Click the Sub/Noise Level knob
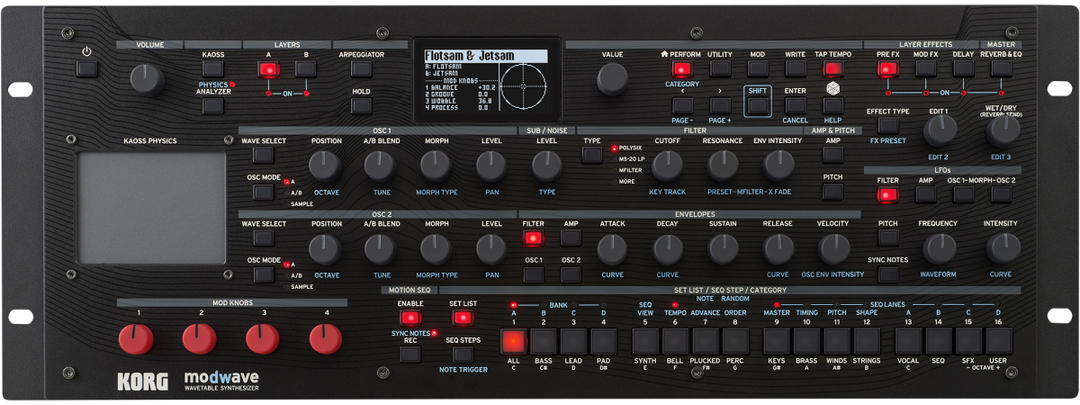 [546, 166]
